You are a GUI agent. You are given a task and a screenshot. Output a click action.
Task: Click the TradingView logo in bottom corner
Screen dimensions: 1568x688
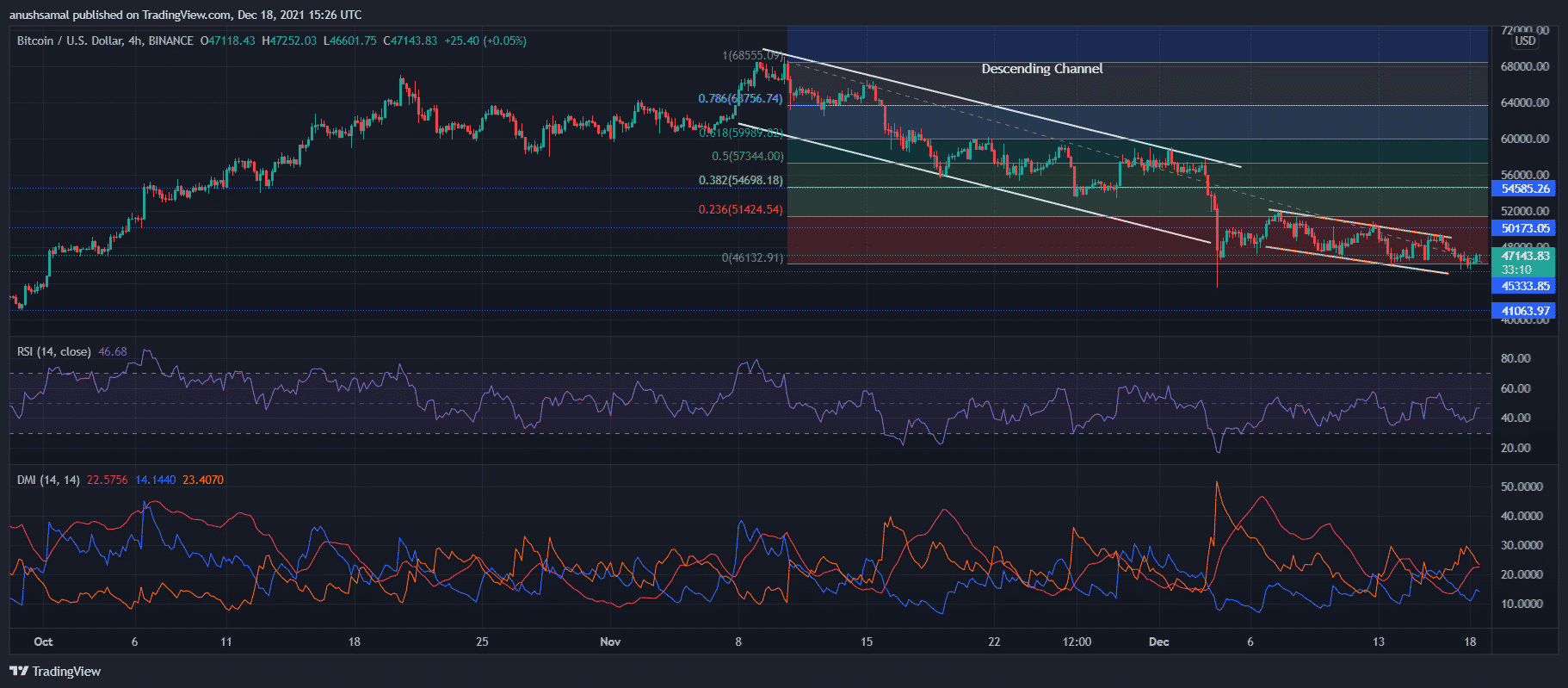pyautogui.click(x=55, y=672)
